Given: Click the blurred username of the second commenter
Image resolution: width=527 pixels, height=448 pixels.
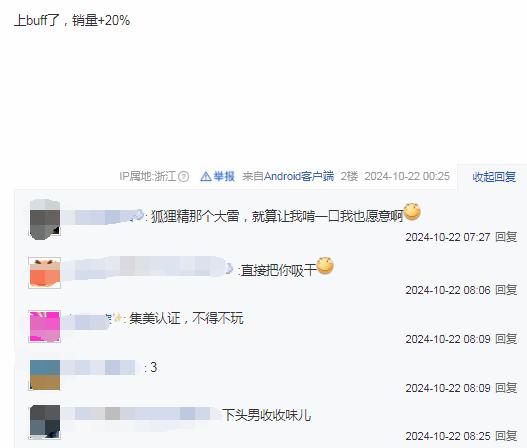Looking at the screenshot, I should pos(147,269).
